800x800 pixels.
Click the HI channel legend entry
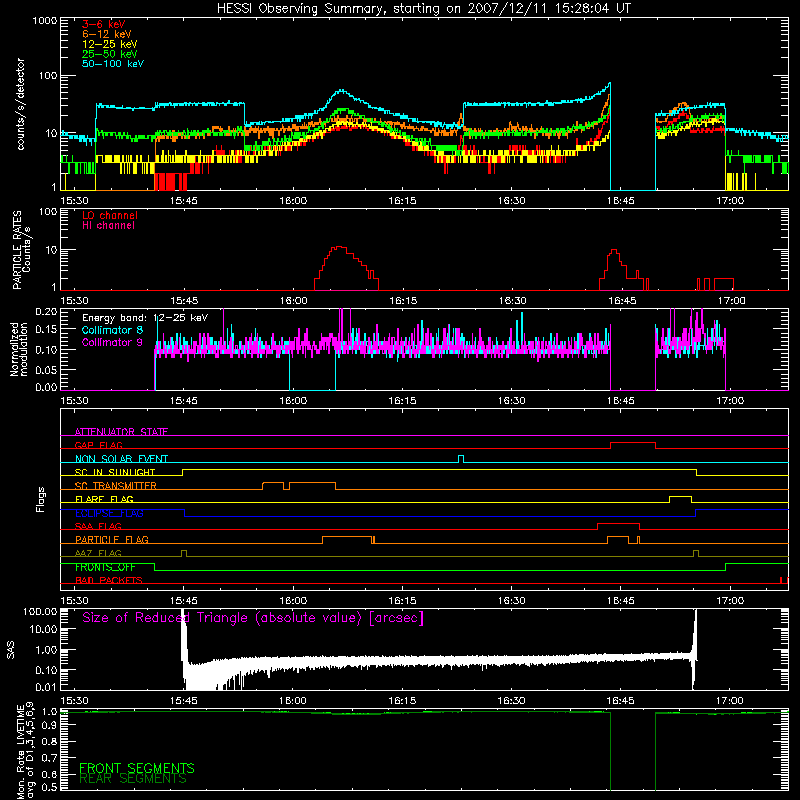tap(108, 226)
